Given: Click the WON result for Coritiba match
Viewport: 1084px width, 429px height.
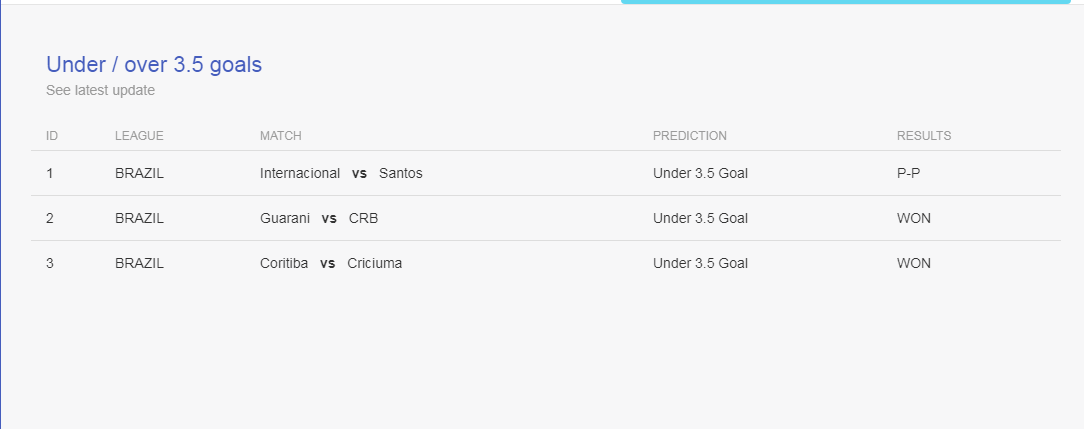Looking at the screenshot, I should pyautogui.click(x=913, y=263).
